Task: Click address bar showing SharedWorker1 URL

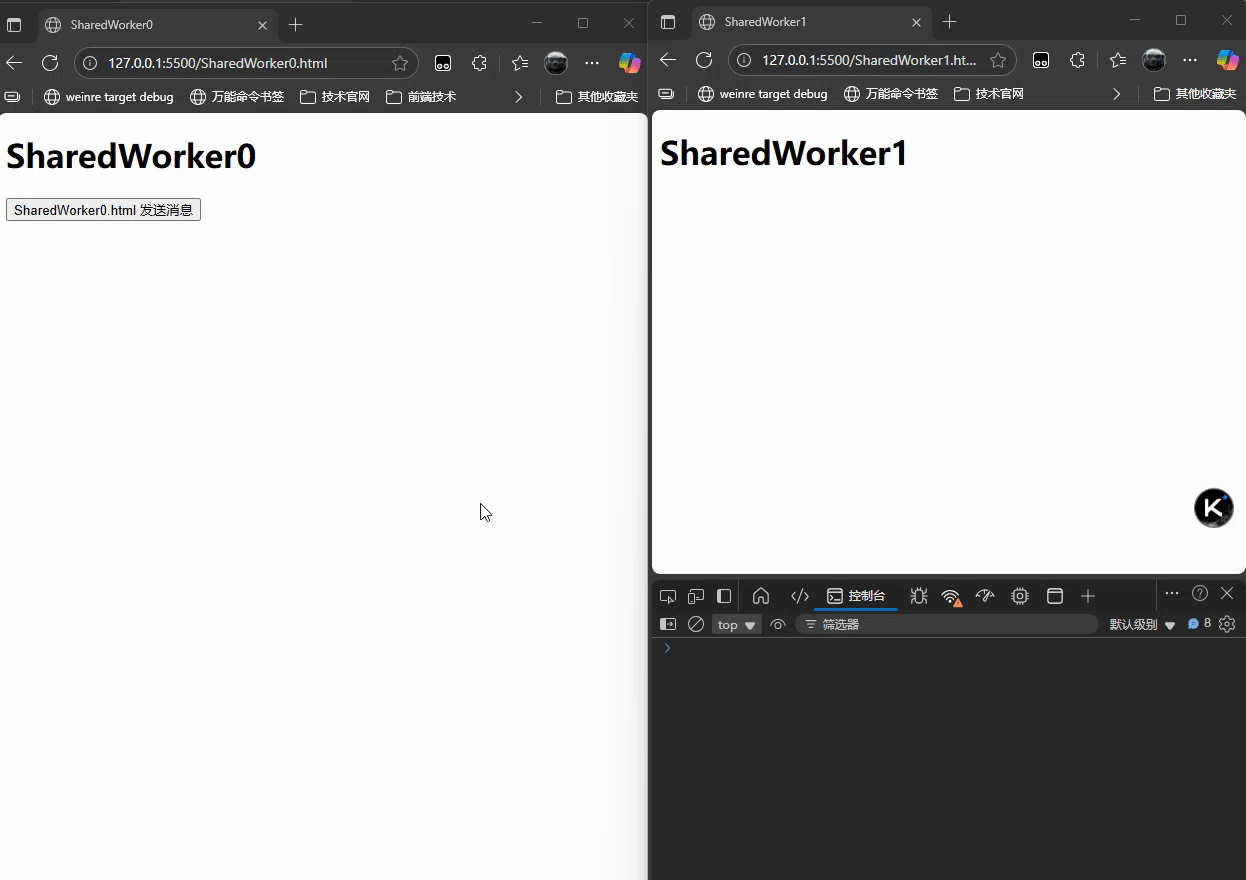Action: click(872, 60)
